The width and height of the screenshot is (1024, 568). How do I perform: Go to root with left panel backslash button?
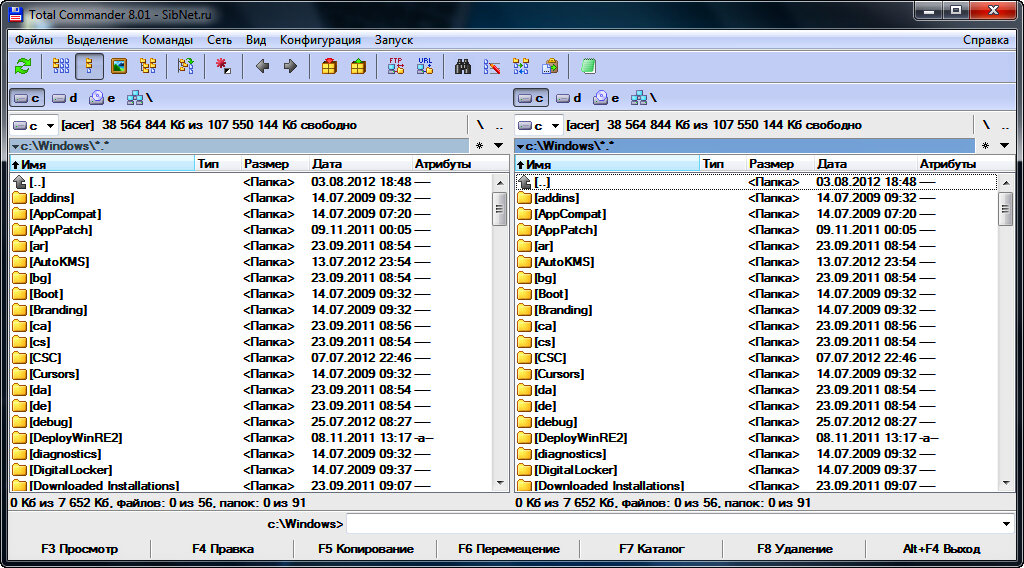480,125
